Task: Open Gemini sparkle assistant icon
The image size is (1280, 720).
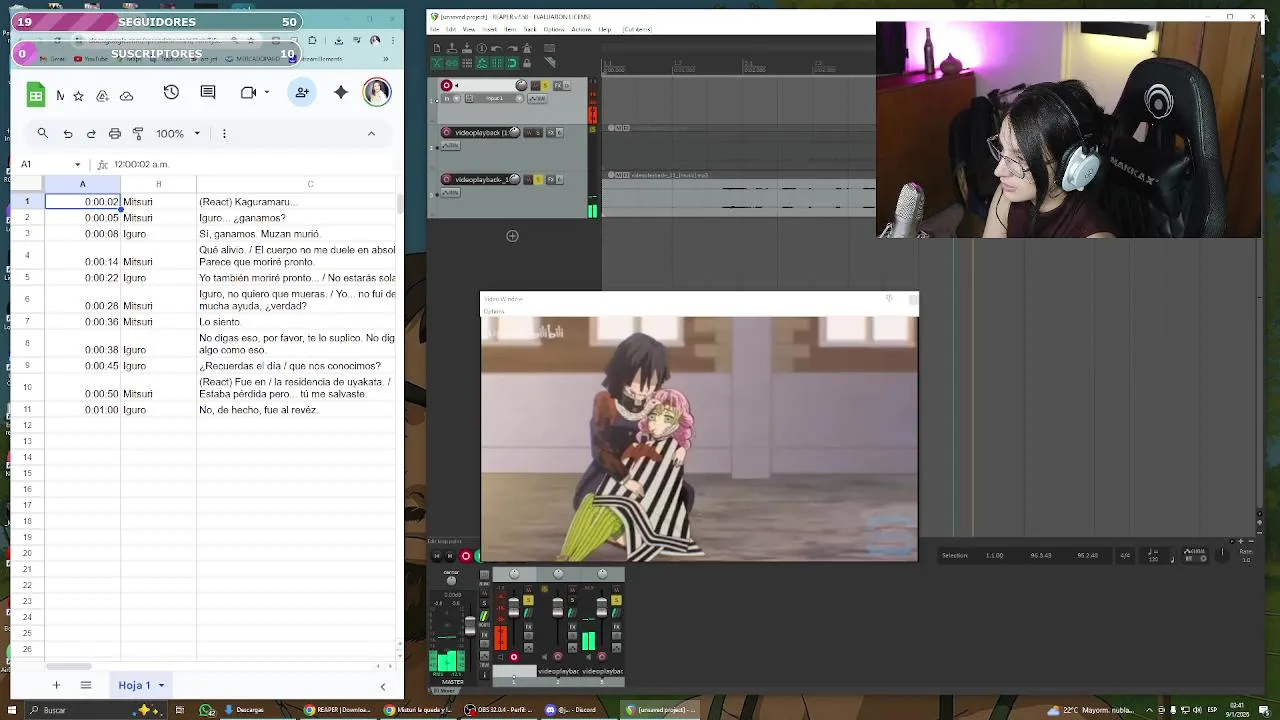Action: tap(341, 92)
